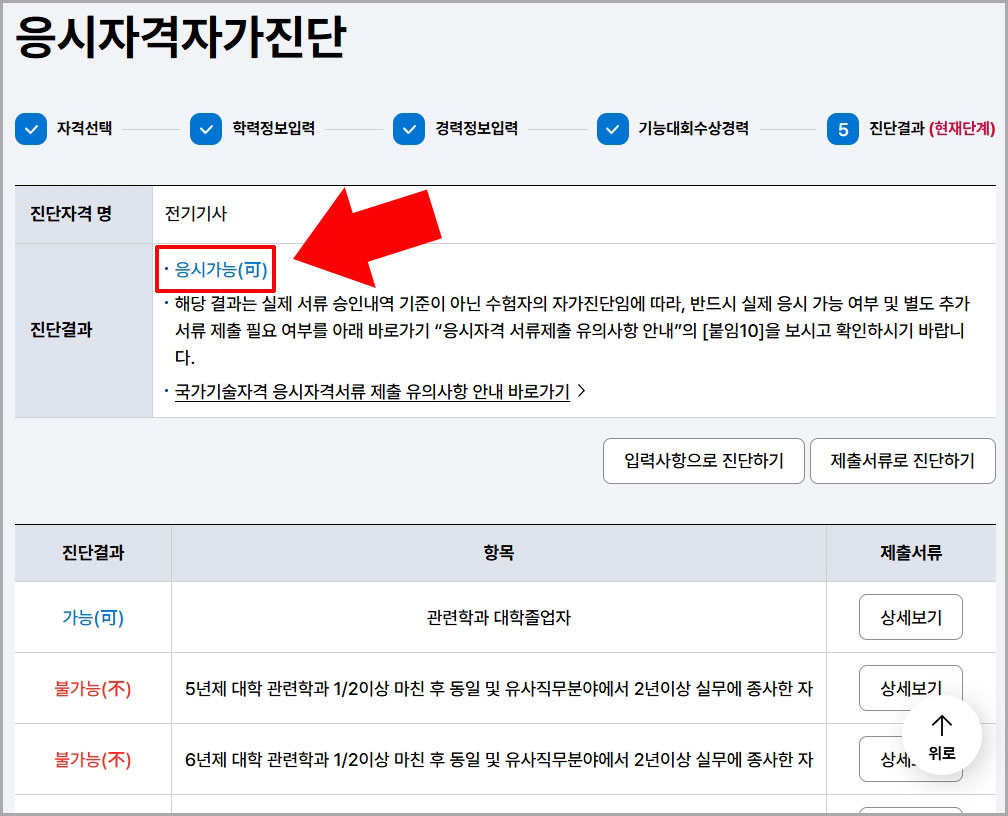This screenshot has height=816, width=1008.
Task: Click the 항목 column header
Action: pyautogui.click(x=499, y=552)
